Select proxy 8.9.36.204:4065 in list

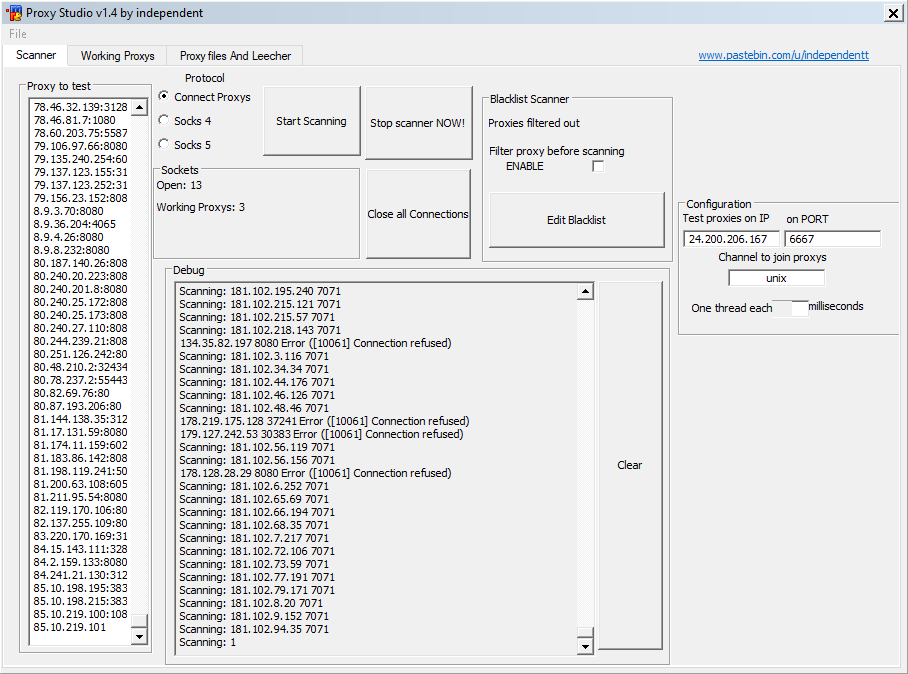pos(75,224)
